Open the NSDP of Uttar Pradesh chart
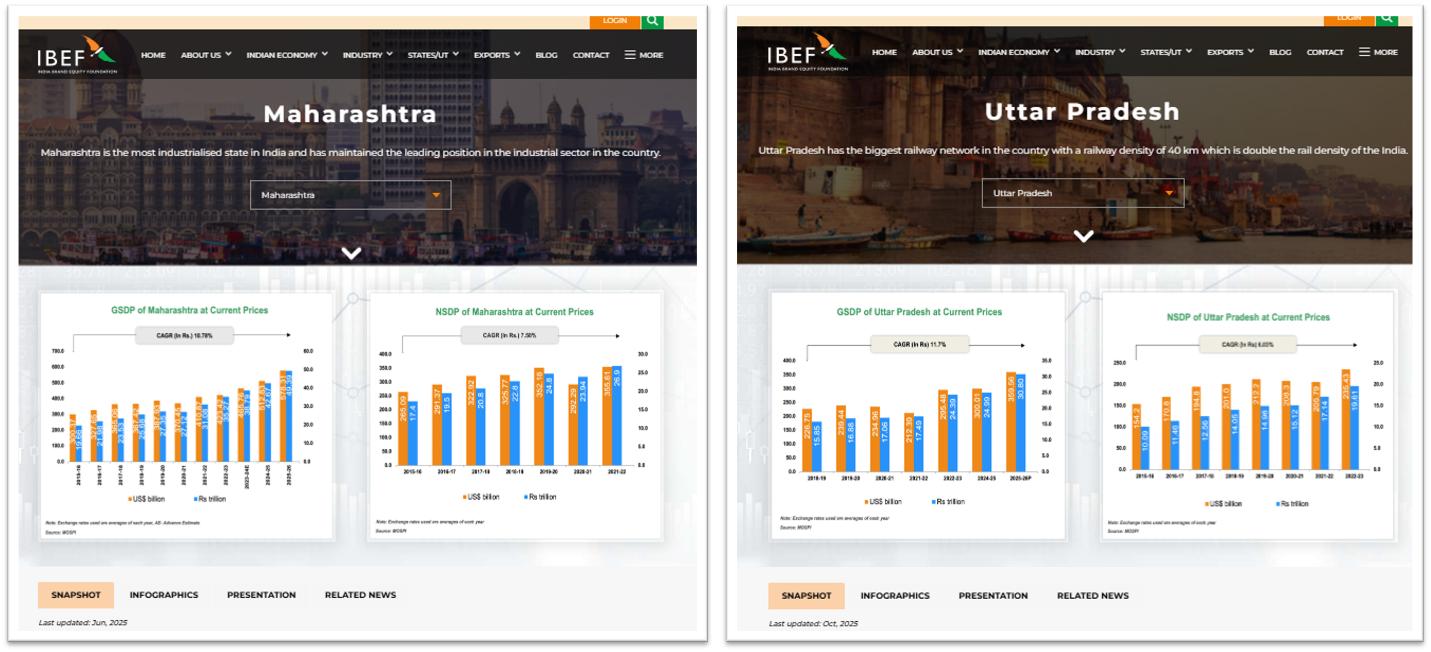Viewport: 1431px width, 652px height. pyautogui.click(x=1247, y=415)
